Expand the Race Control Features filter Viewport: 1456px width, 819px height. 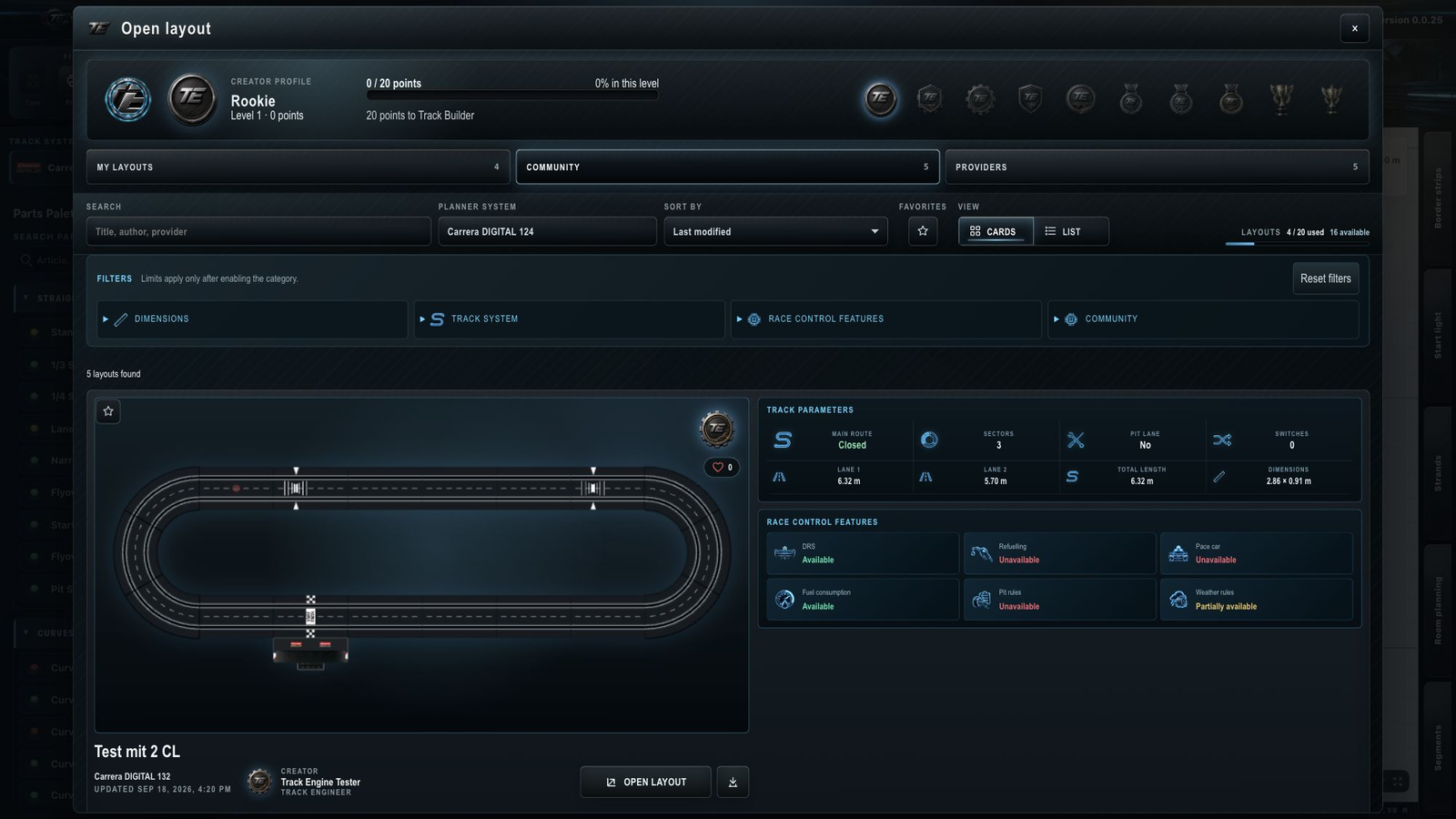885,319
